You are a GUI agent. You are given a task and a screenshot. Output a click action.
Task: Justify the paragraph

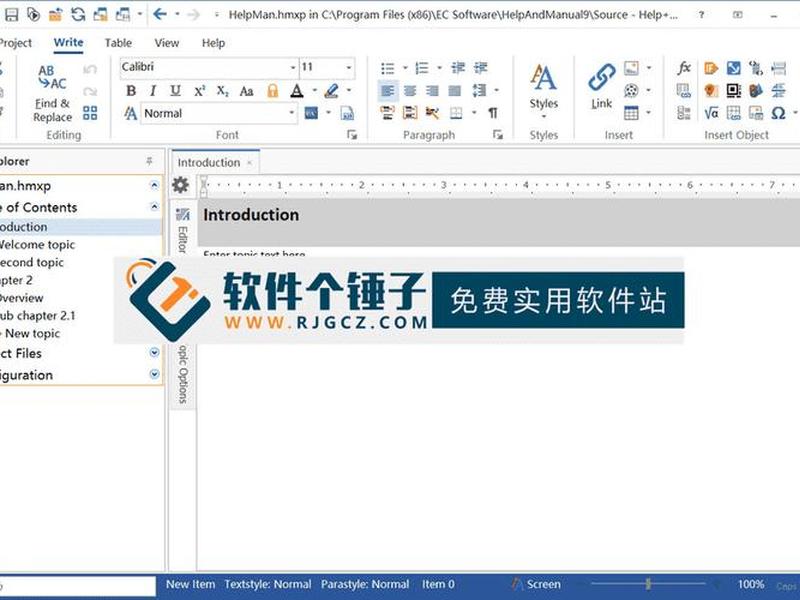coord(455,91)
